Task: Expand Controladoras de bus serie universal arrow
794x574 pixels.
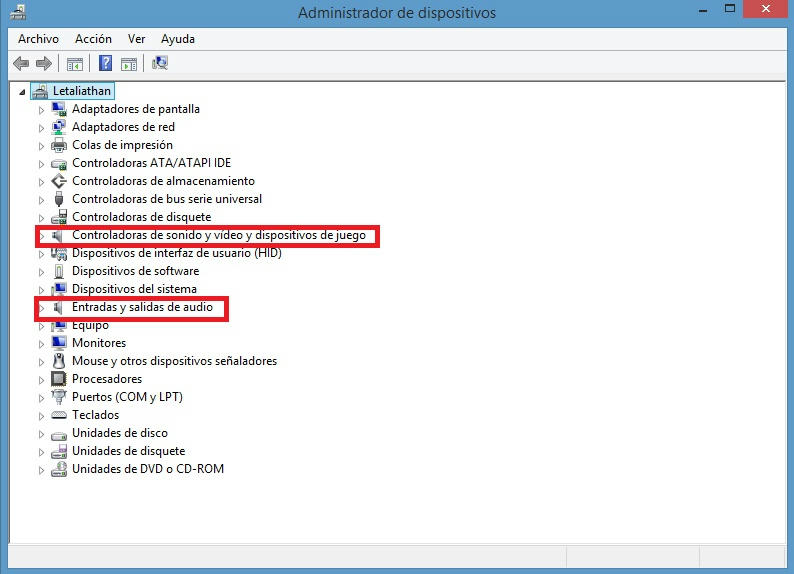Action: [41, 200]
